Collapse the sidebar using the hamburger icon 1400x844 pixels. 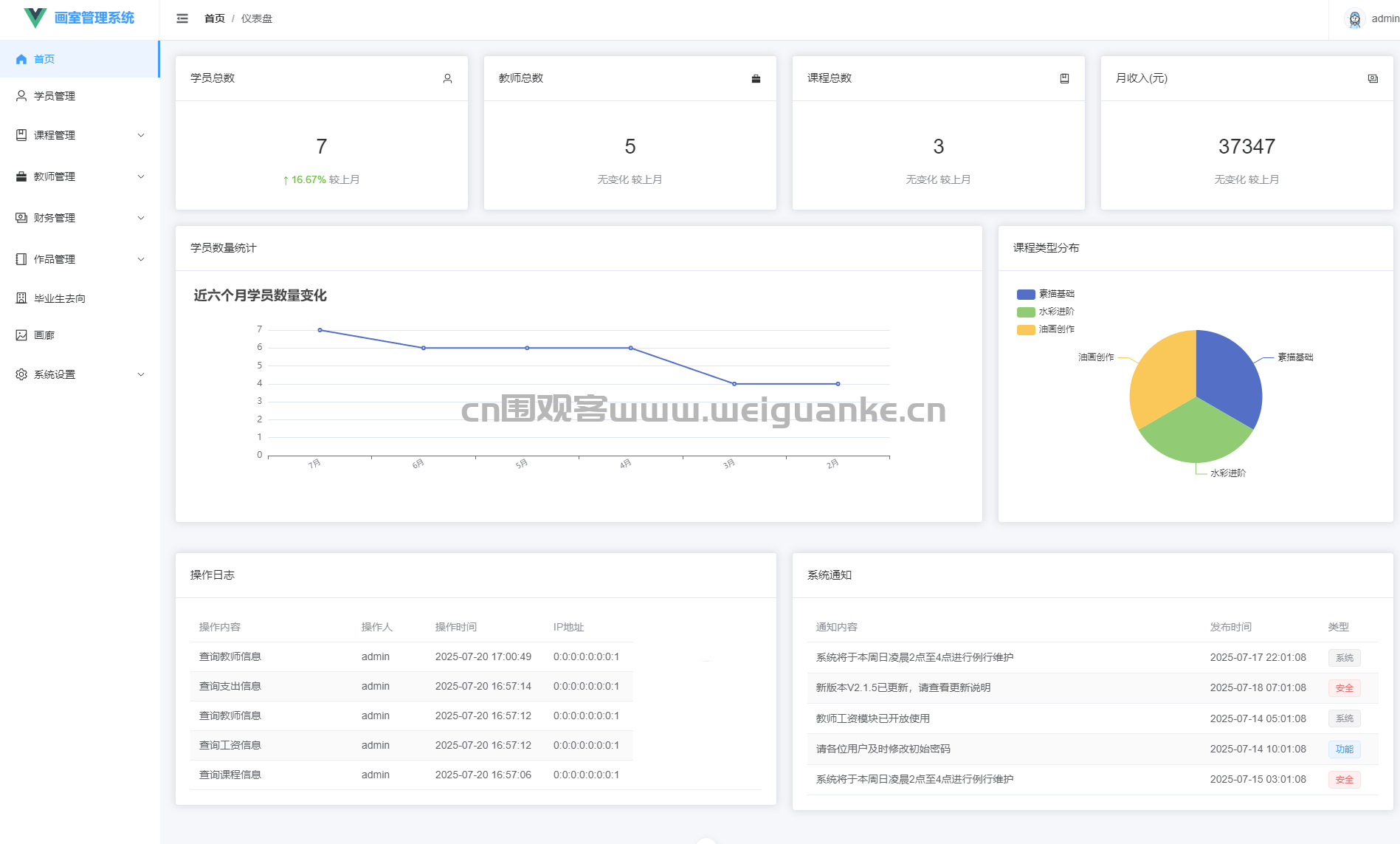(181, 18)
